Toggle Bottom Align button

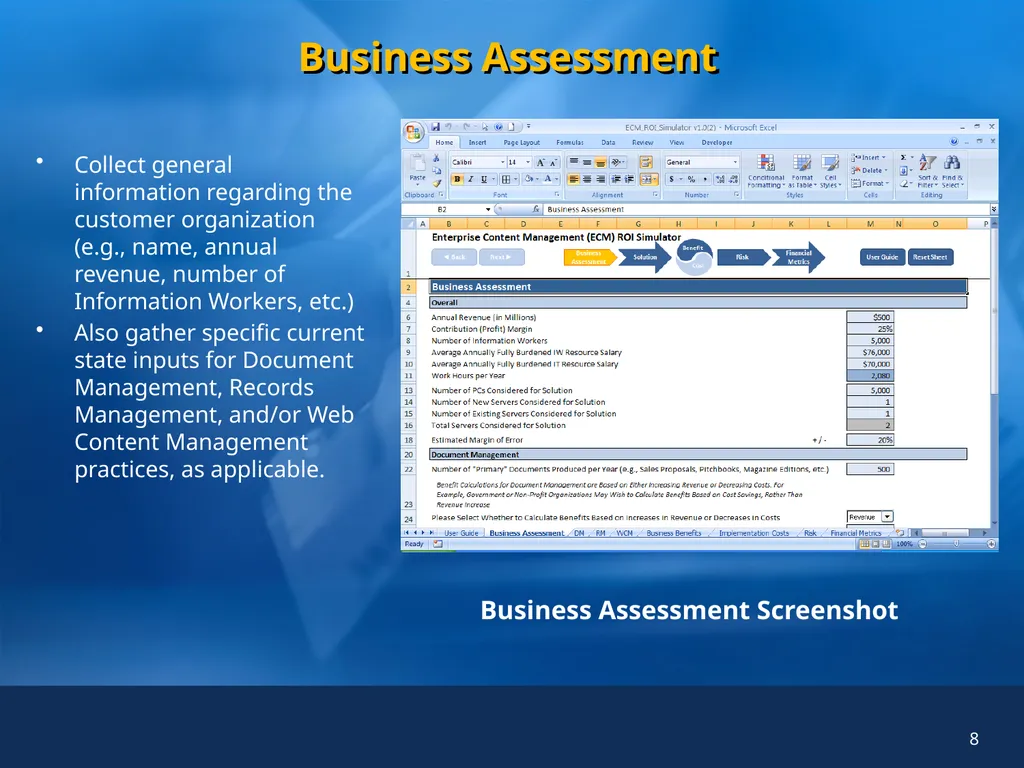point(600,162)
